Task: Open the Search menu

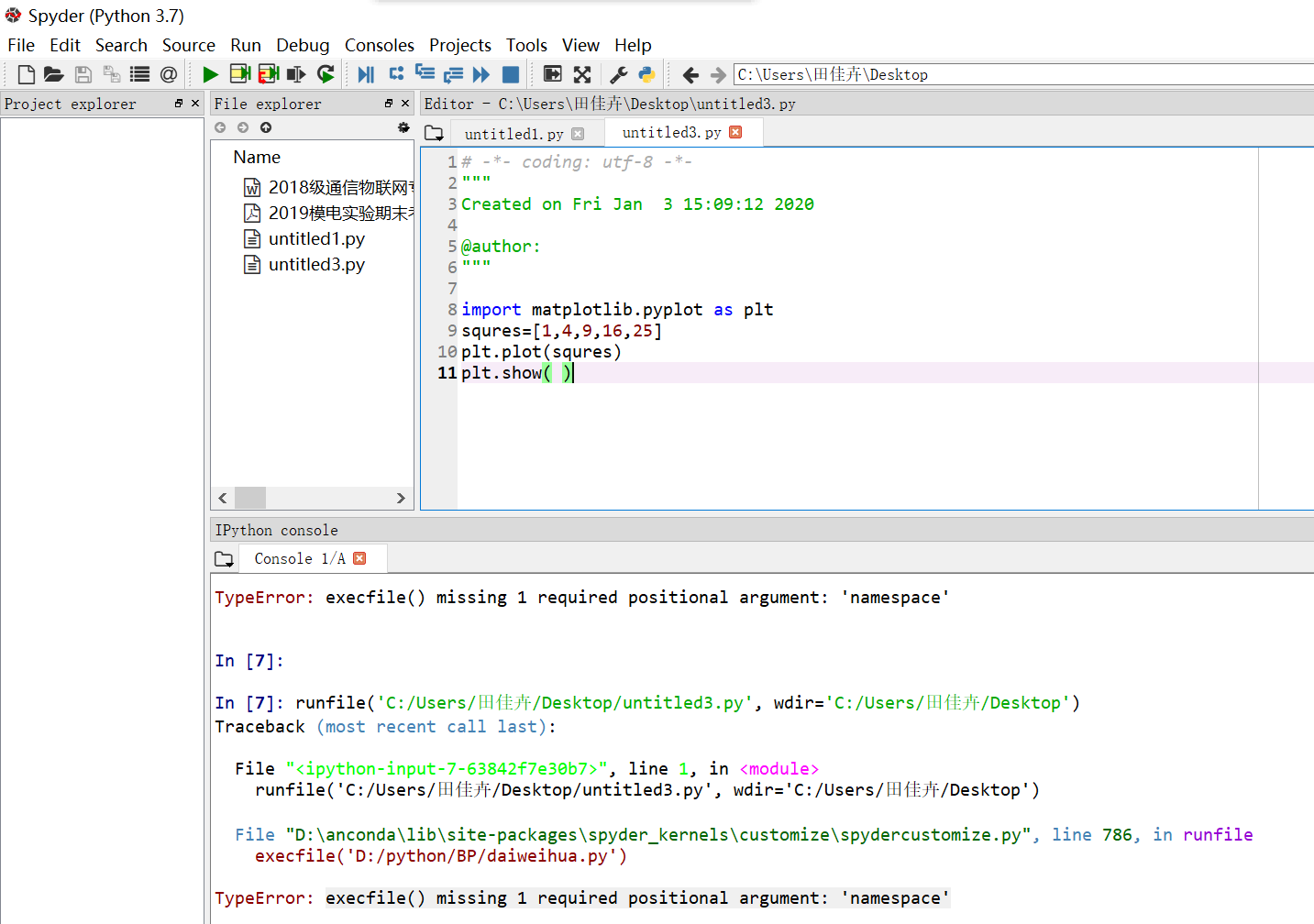Action: click(121, 45)
